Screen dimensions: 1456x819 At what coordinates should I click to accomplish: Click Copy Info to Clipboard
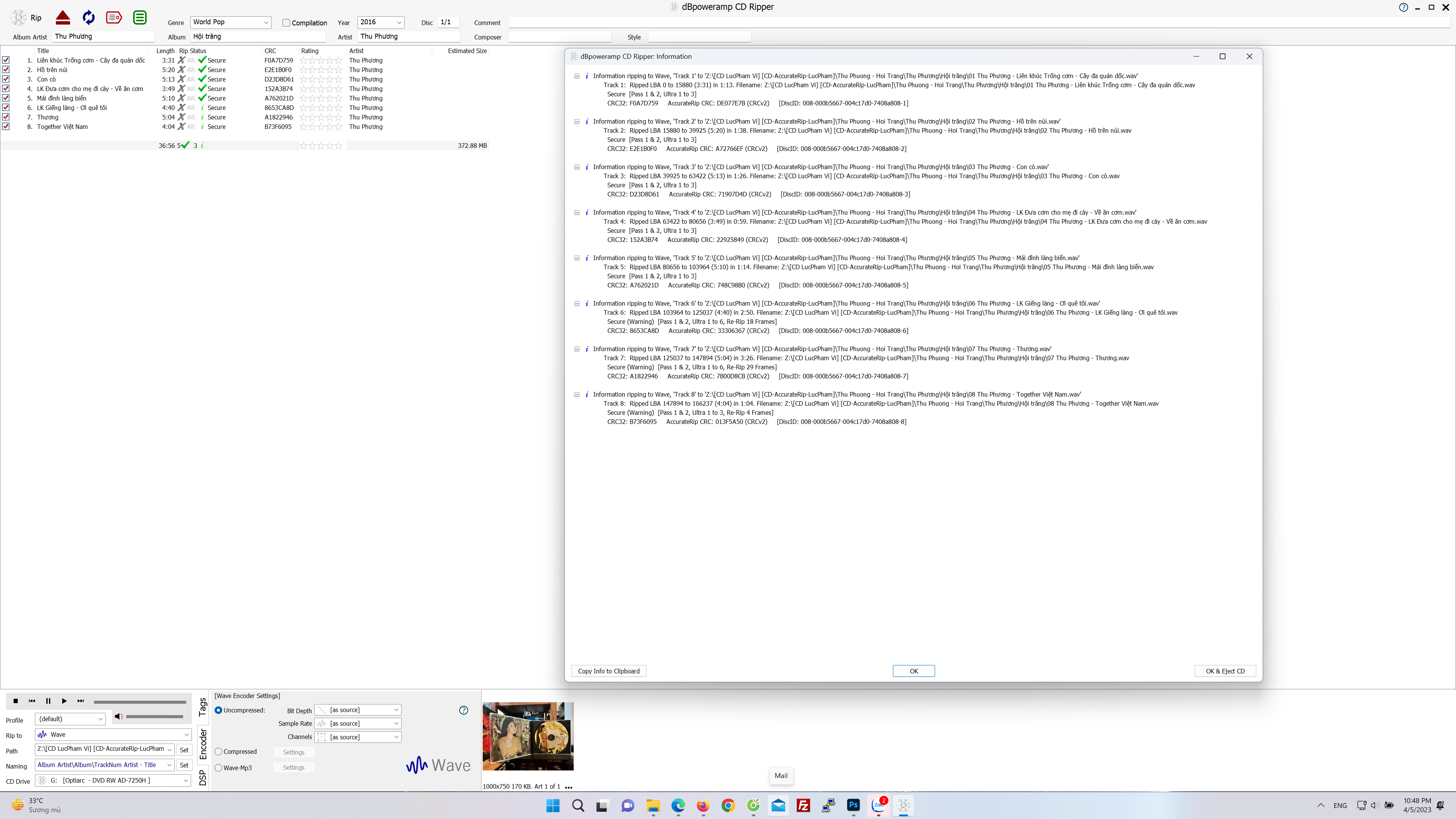click(x=609, y=671)
